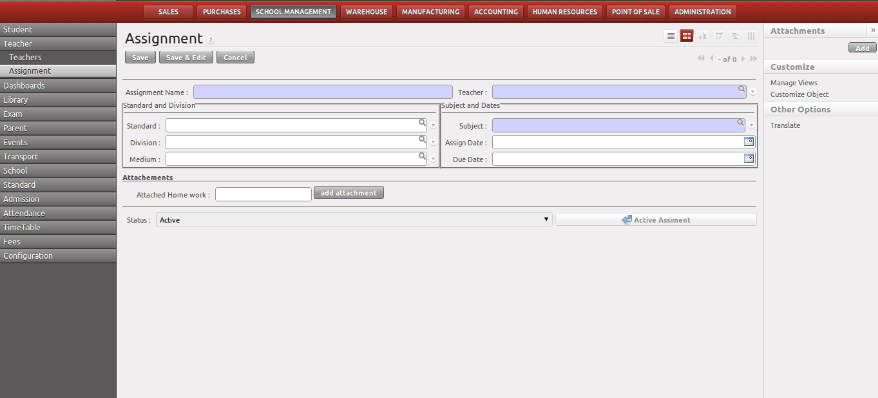This screenshot has height=398, width=878.
Task: Open Subject field dropdown arrow
Action: [751, 125]
